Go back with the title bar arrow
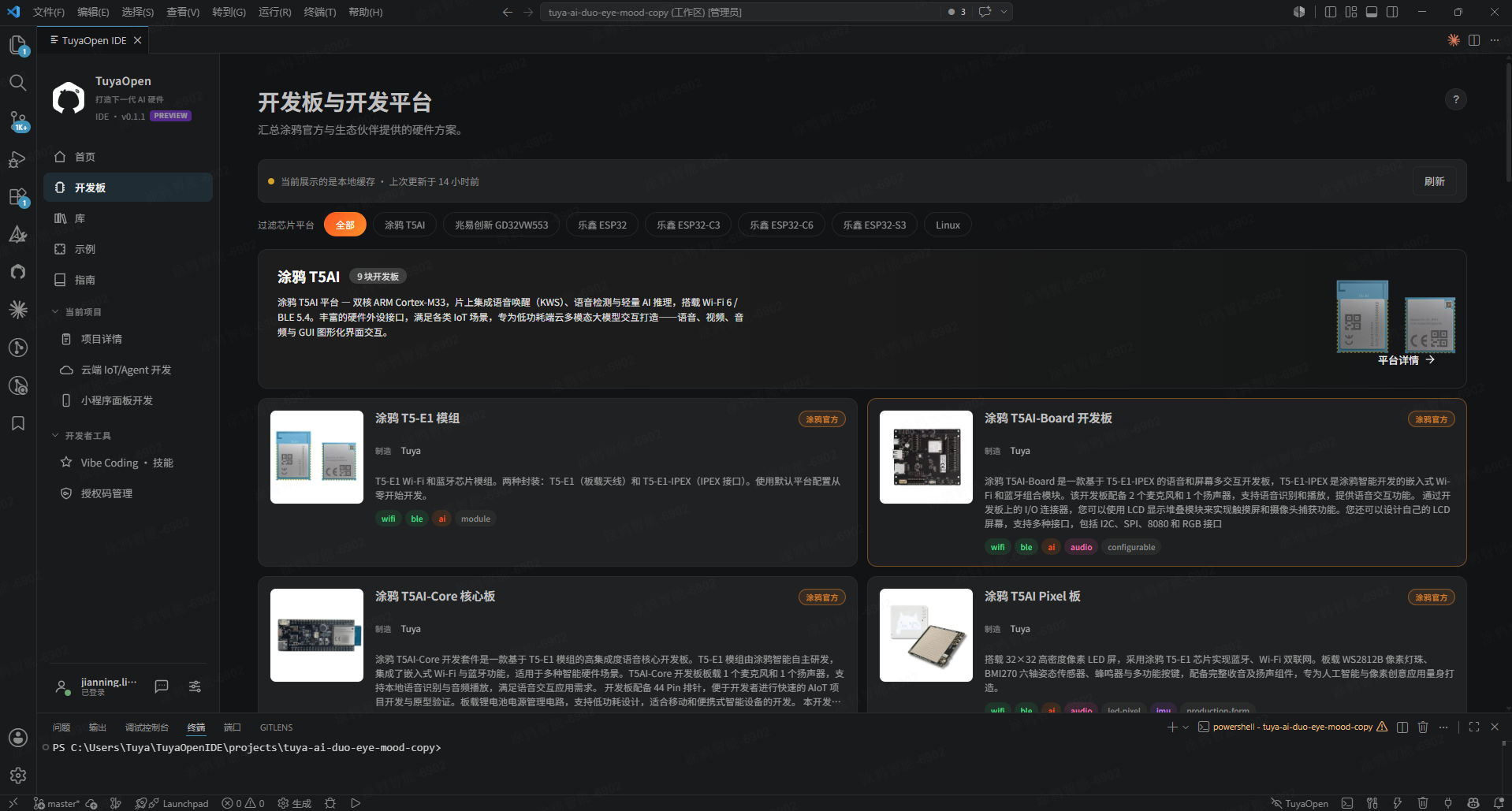 (508, 12)
